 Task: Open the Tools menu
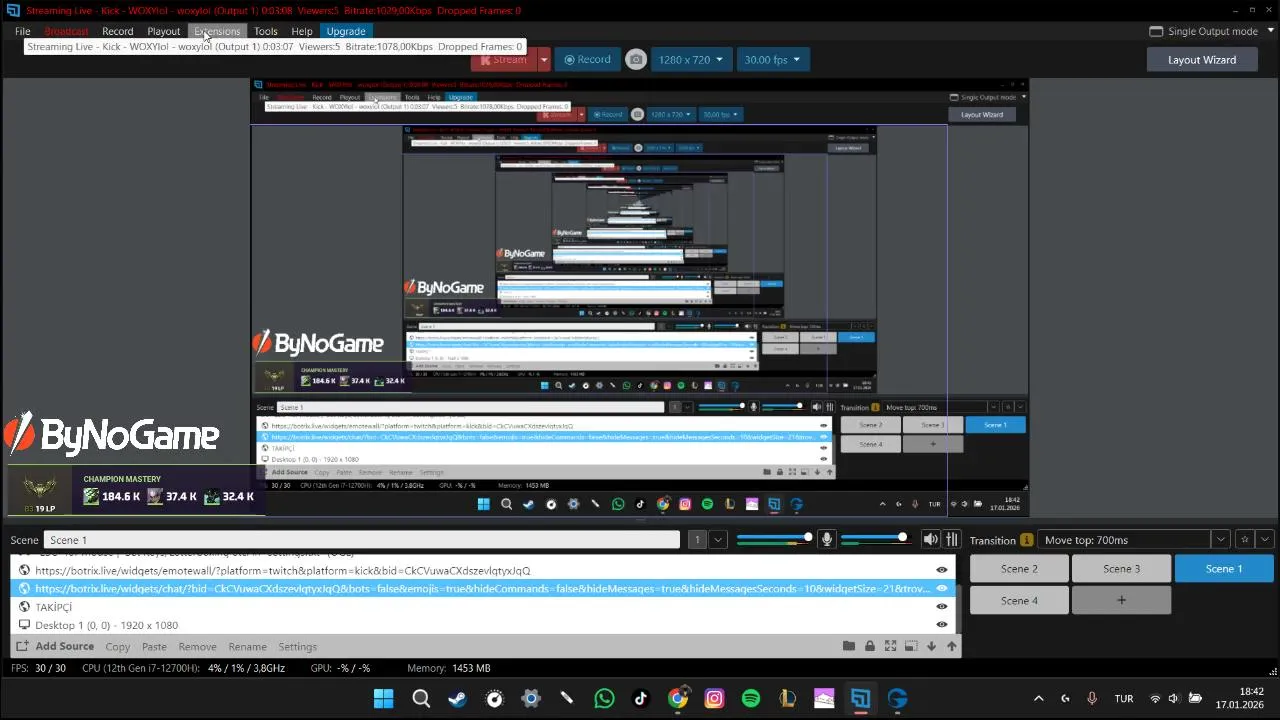pyautogui.click(x=265, y=31)
